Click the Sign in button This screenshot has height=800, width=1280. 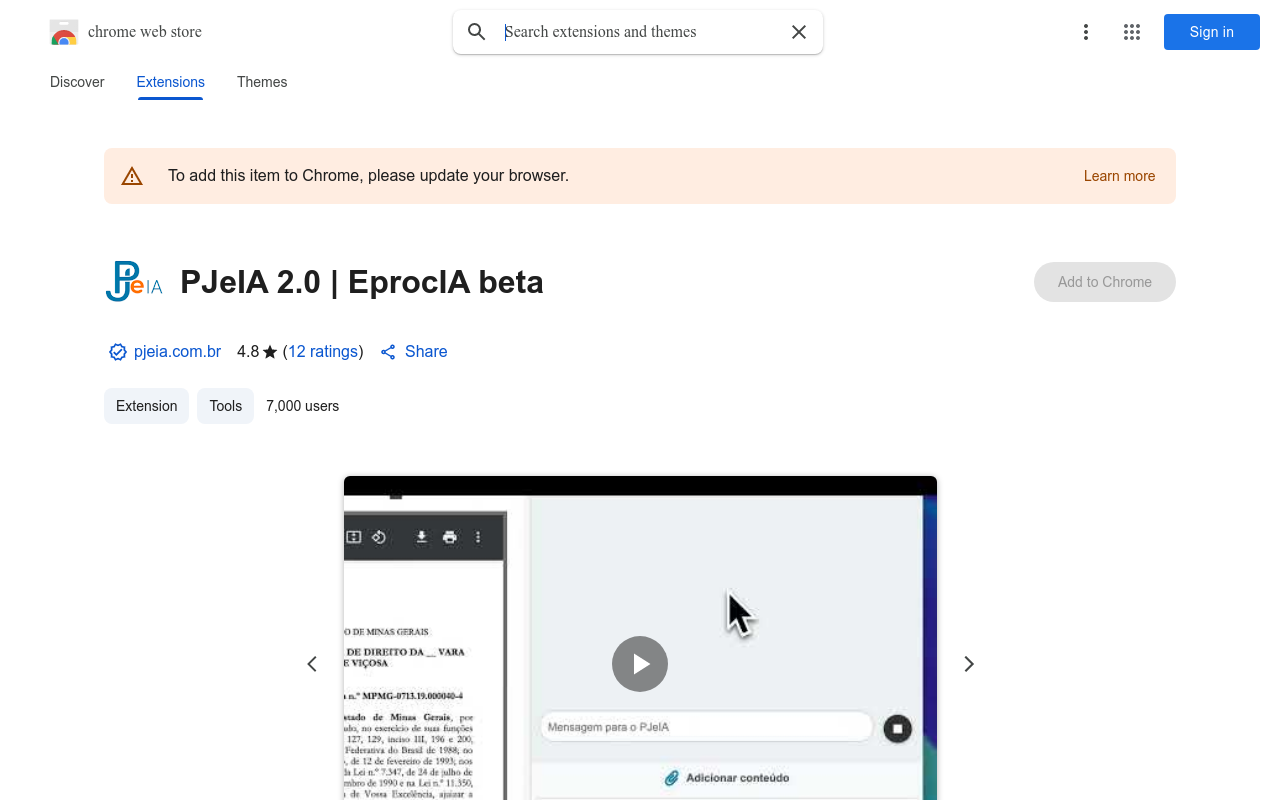pos(1212,32)
